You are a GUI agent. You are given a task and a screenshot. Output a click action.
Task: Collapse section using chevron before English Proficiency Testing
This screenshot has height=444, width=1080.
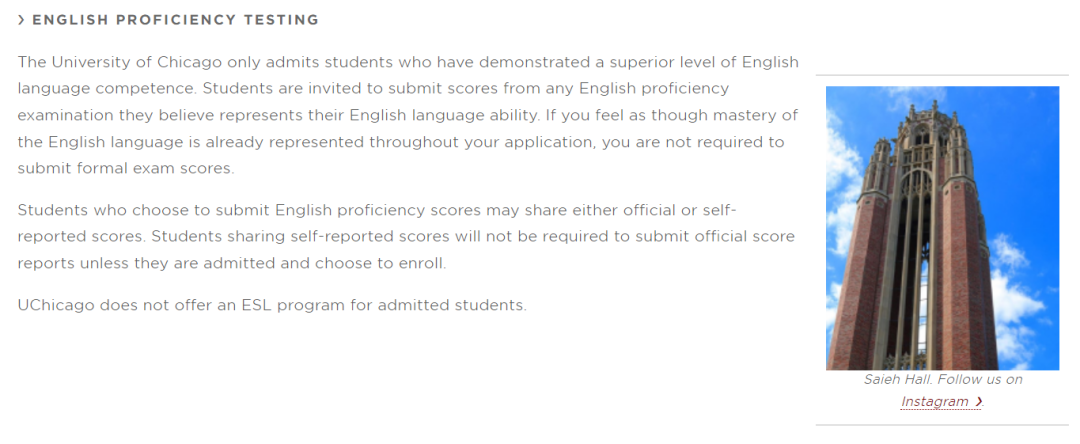[21, 20]
